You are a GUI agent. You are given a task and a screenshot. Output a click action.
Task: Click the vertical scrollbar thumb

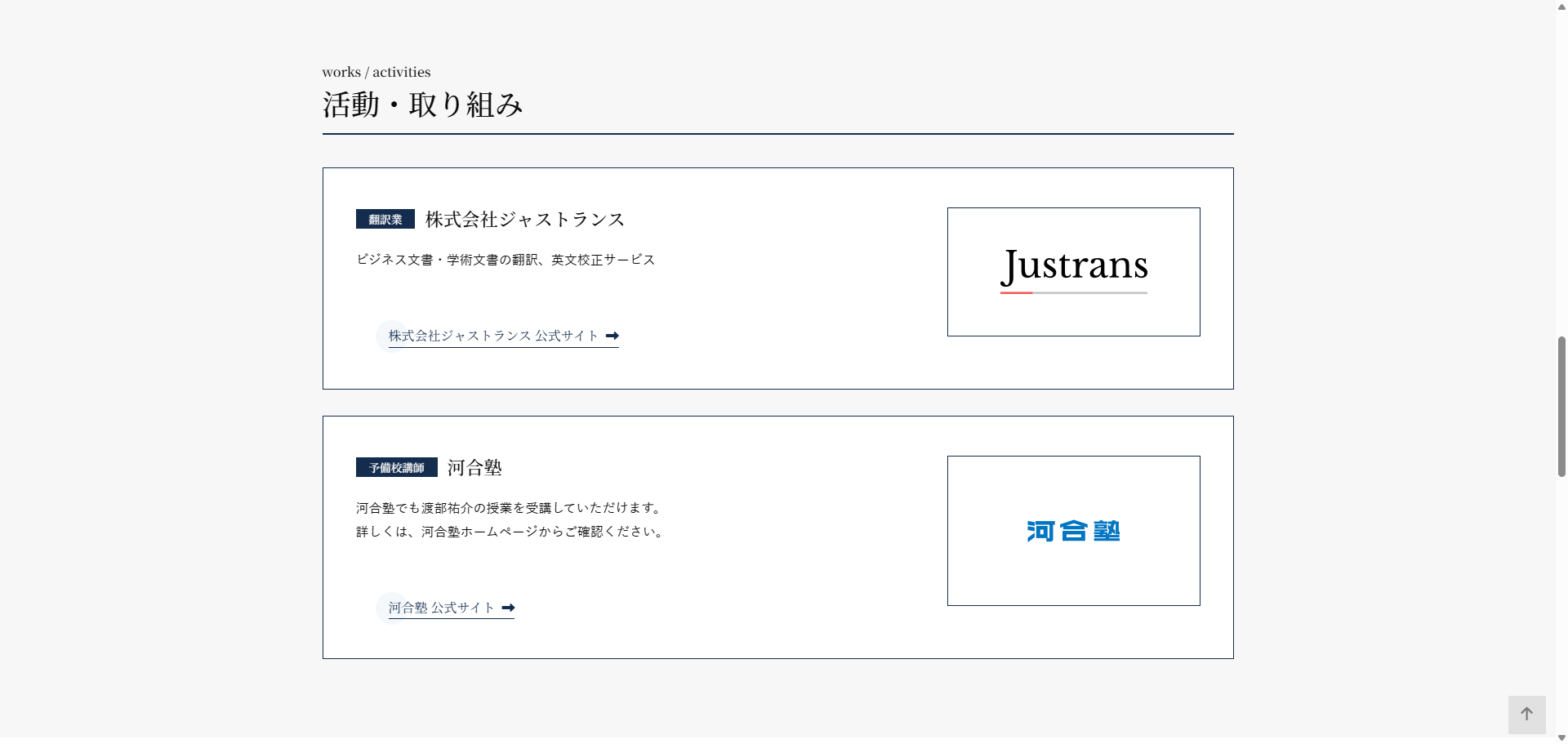[x=1561, y=406]
